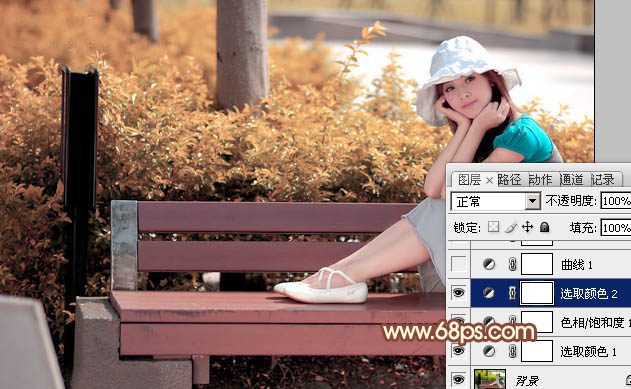The height and width of the screenshot is (389, 631).
Task: Click the 背景 layer thumbnail
Action: tap(490, 379)
